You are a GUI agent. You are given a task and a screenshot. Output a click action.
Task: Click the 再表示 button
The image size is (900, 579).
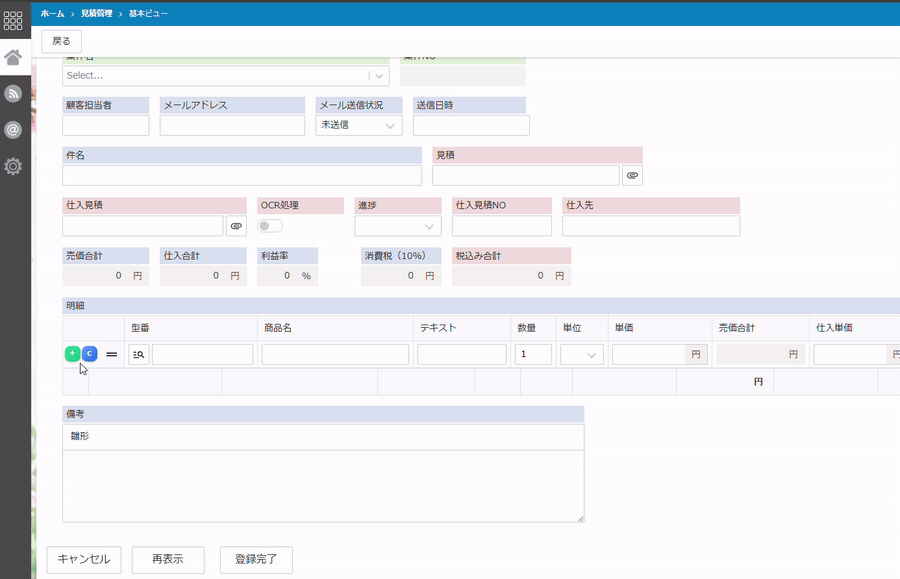pos(168,559)
